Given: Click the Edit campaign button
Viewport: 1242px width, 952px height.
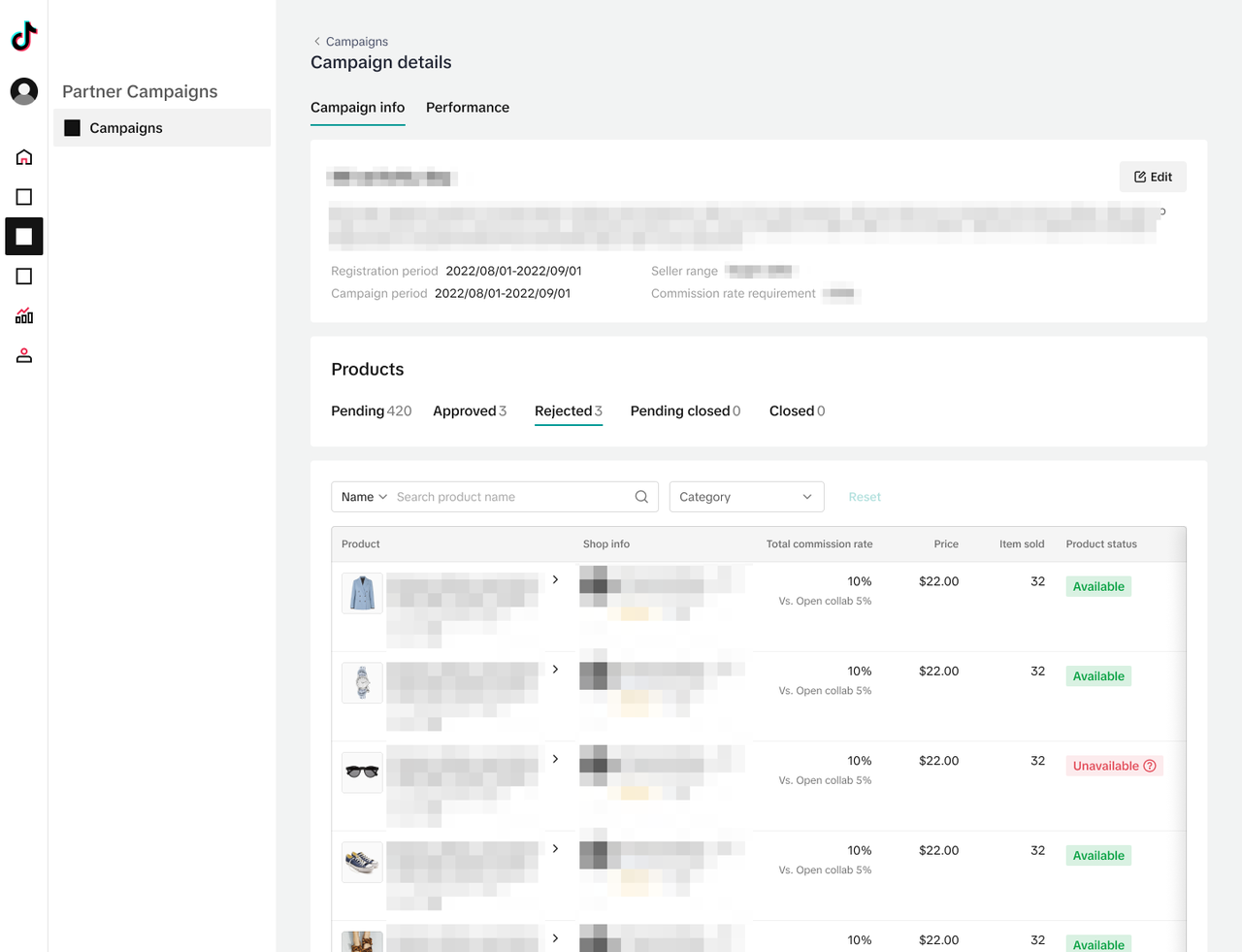Looking at the screenshot, I should pos(1153,177).
